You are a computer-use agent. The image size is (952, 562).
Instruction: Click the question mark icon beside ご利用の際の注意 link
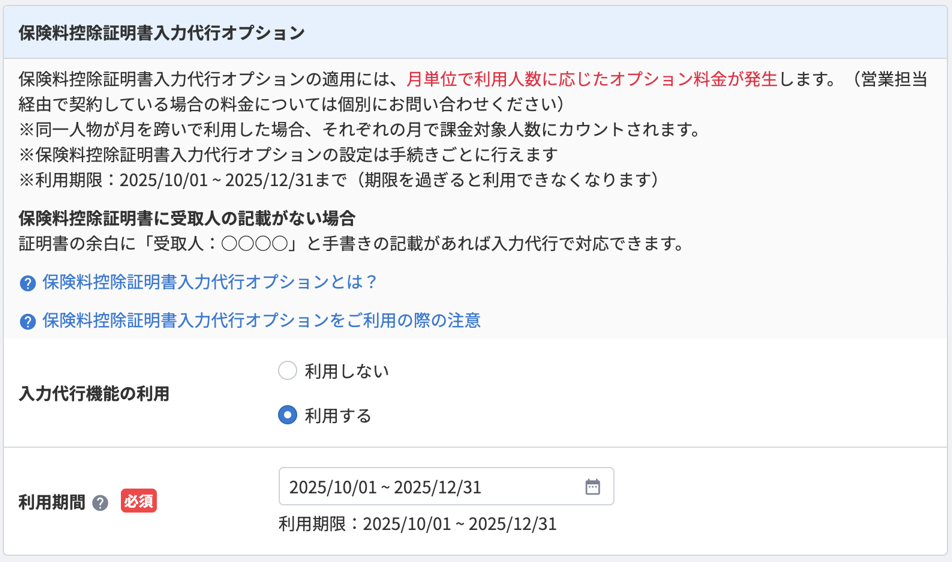click(x=27, y=322)
